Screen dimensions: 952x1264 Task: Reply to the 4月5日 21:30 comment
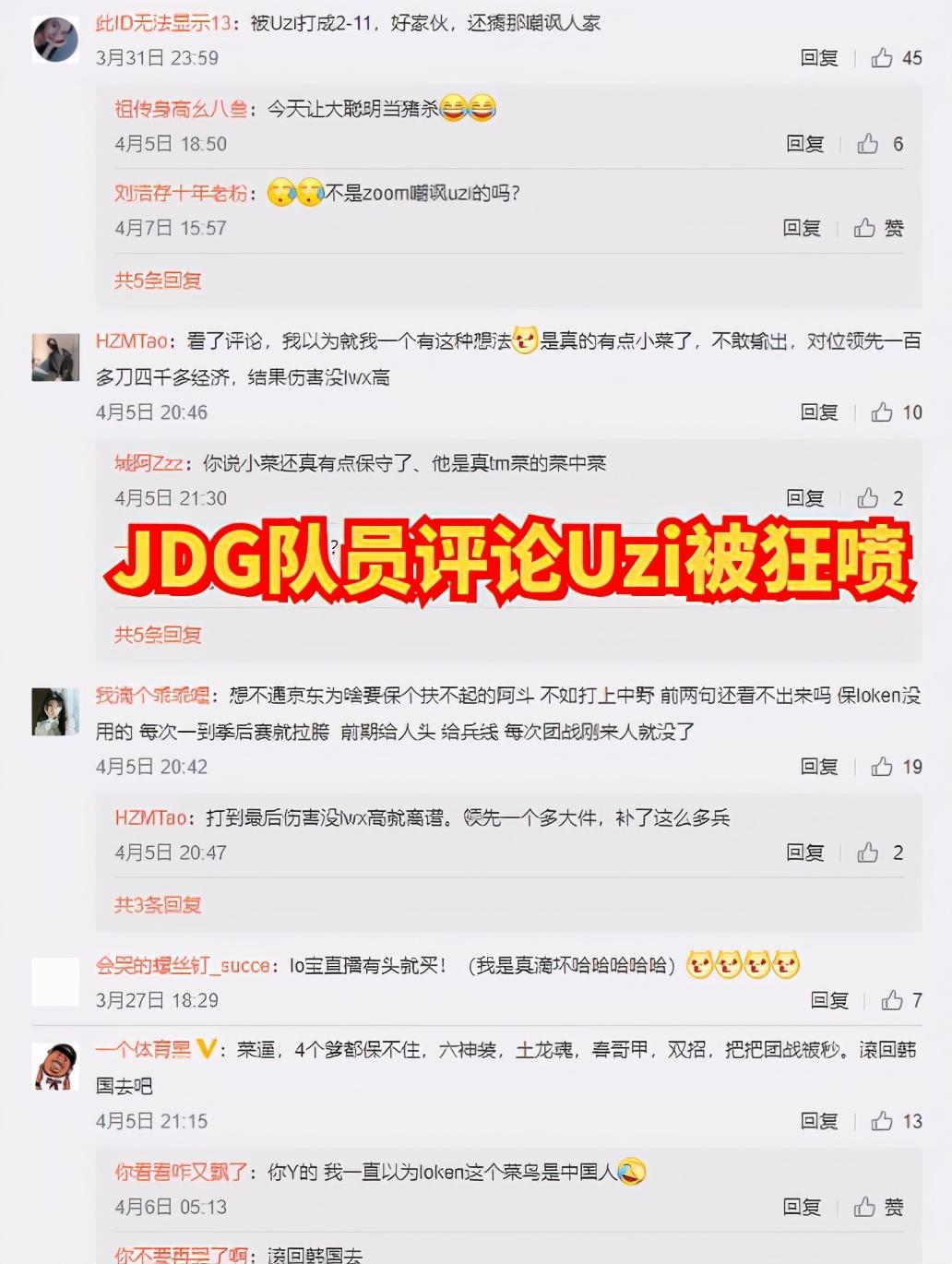click(804, 498)
